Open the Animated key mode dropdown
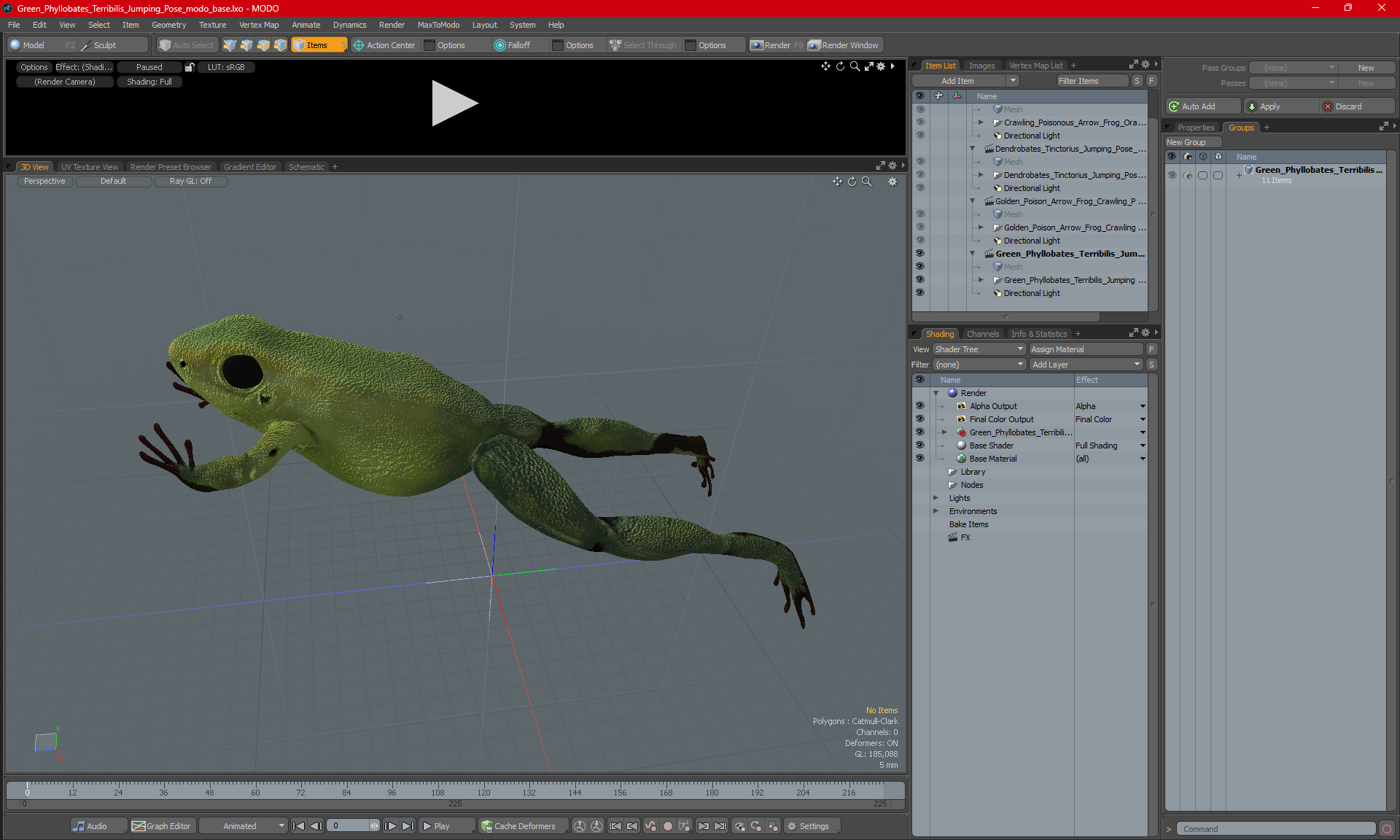1400x840 pixels. (x=244, y=826)
